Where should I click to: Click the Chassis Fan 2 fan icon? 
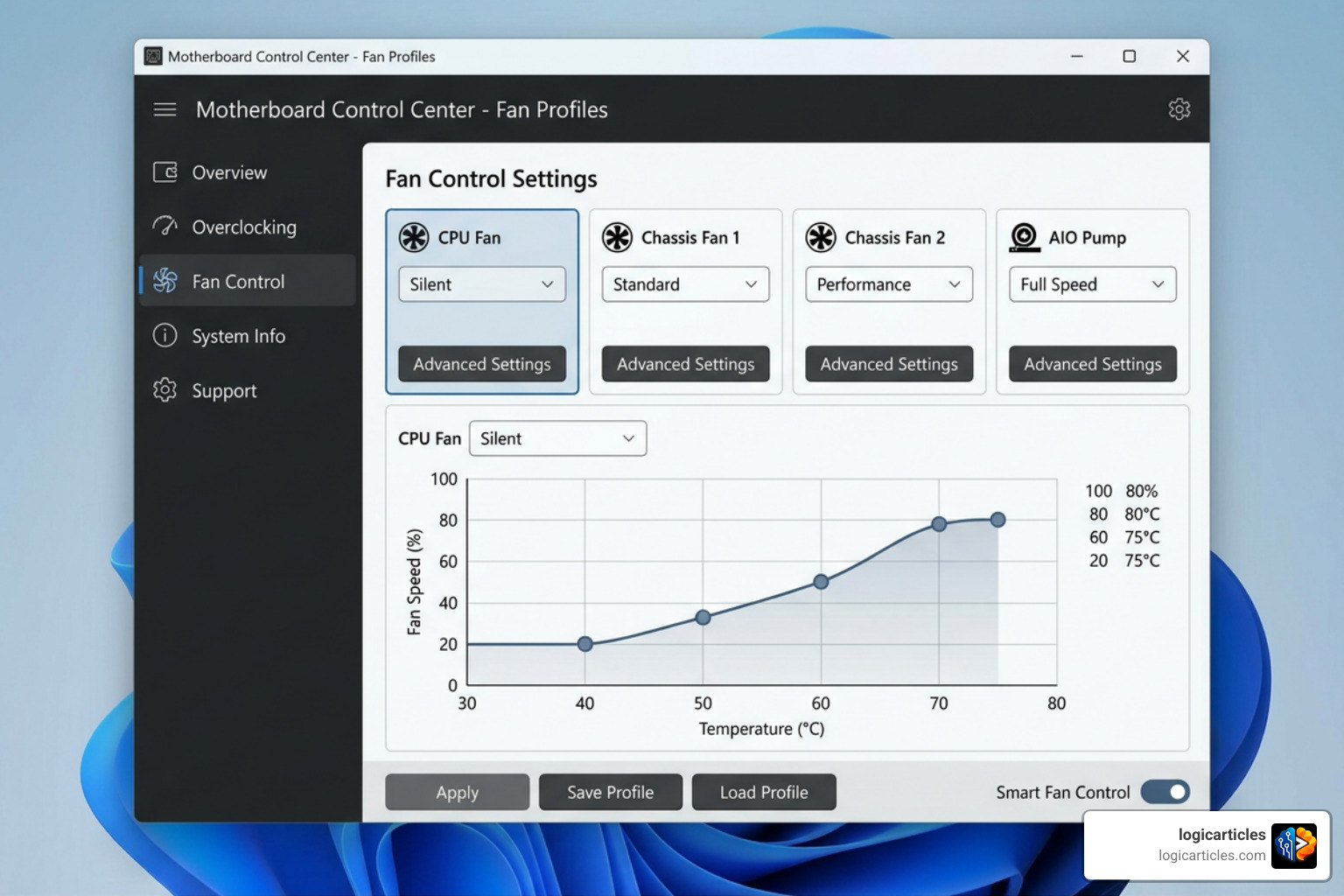coord(821,237)
